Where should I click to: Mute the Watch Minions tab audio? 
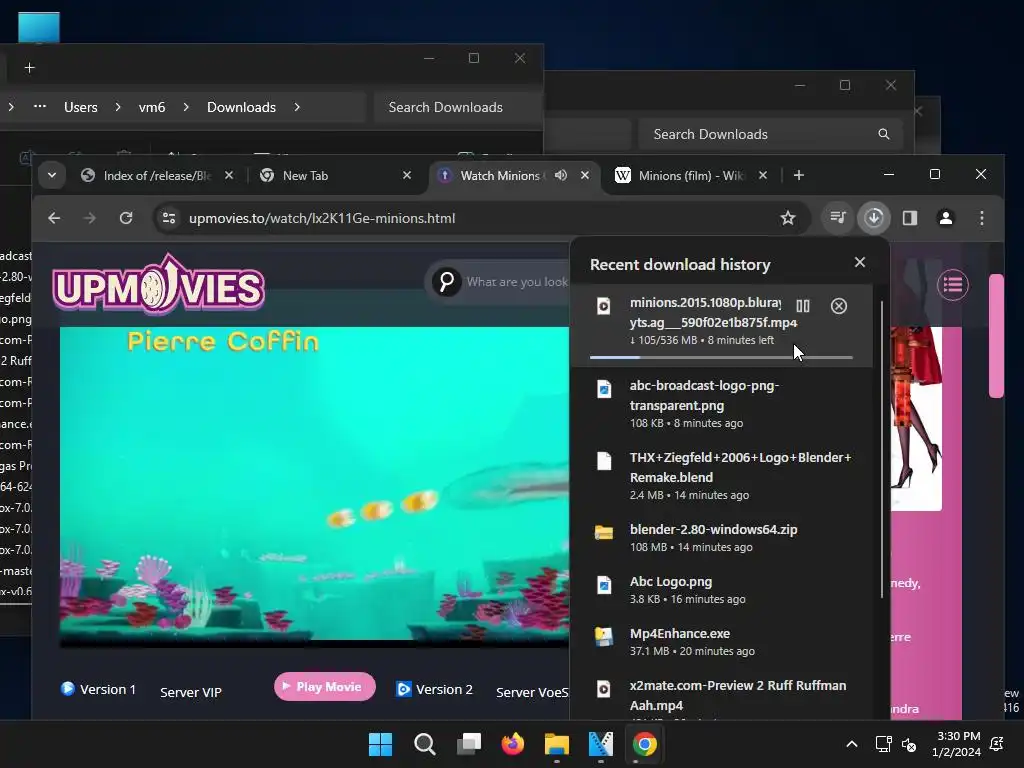pos(560,175)
